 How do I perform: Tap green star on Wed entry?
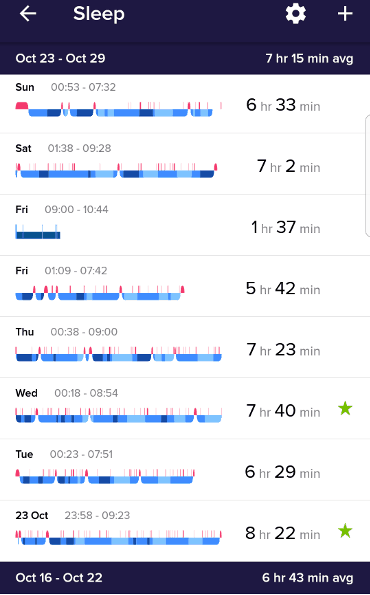pos(345,409)
